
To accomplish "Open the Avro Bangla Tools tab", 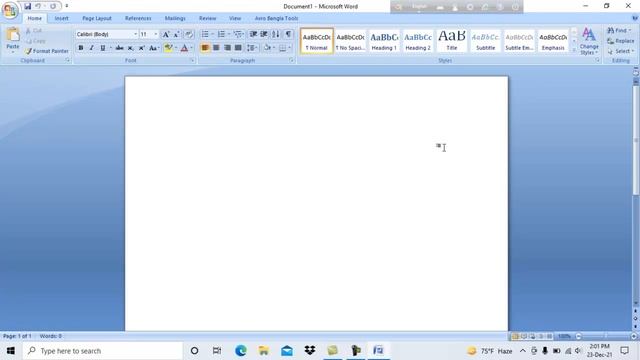I will pos(276,18).
